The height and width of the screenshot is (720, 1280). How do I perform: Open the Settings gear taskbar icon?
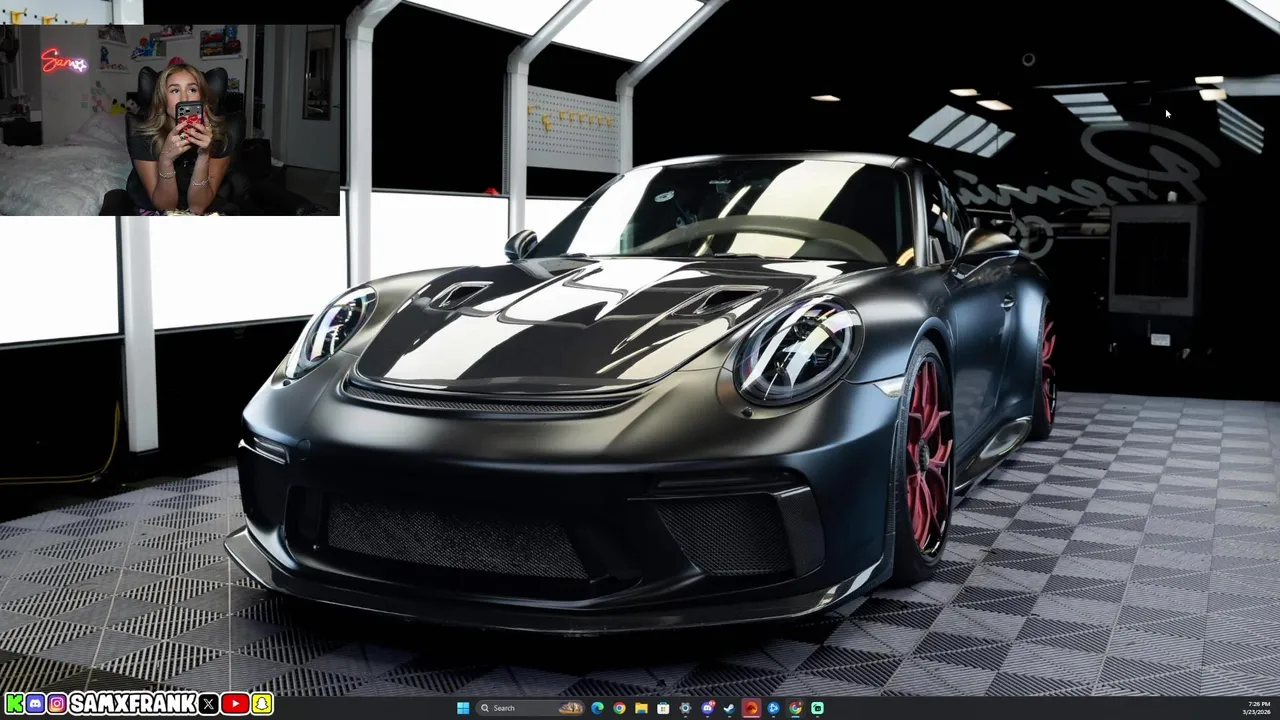(685, 708)
